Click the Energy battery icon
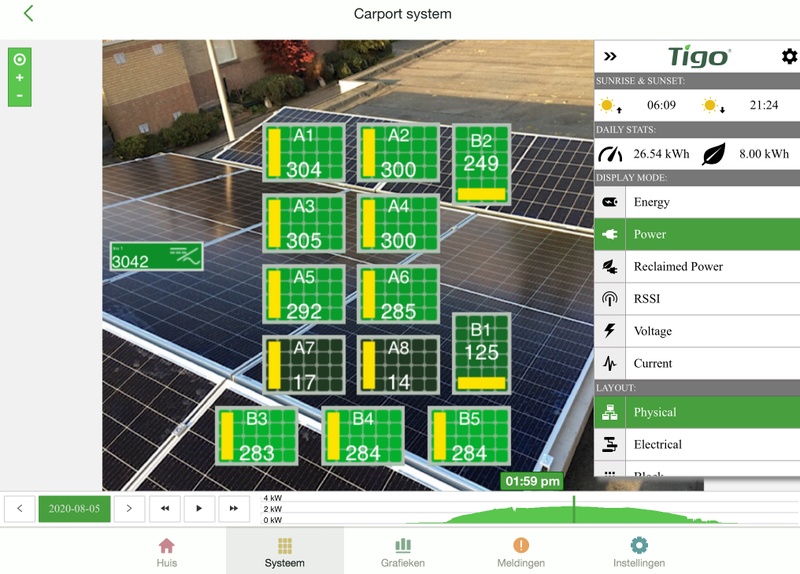Screen dimensions: 800x574 [x=610, y=202]
